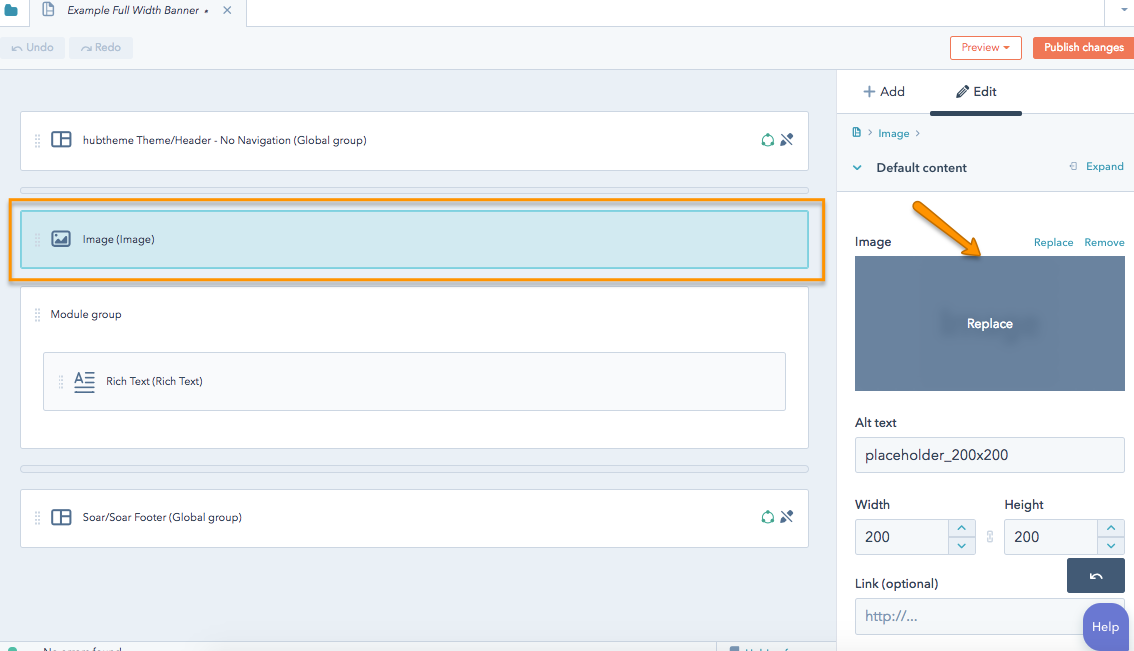The image size is (1134, 651).
Task: Click the header module layout icon
Action: pos(61,139)
